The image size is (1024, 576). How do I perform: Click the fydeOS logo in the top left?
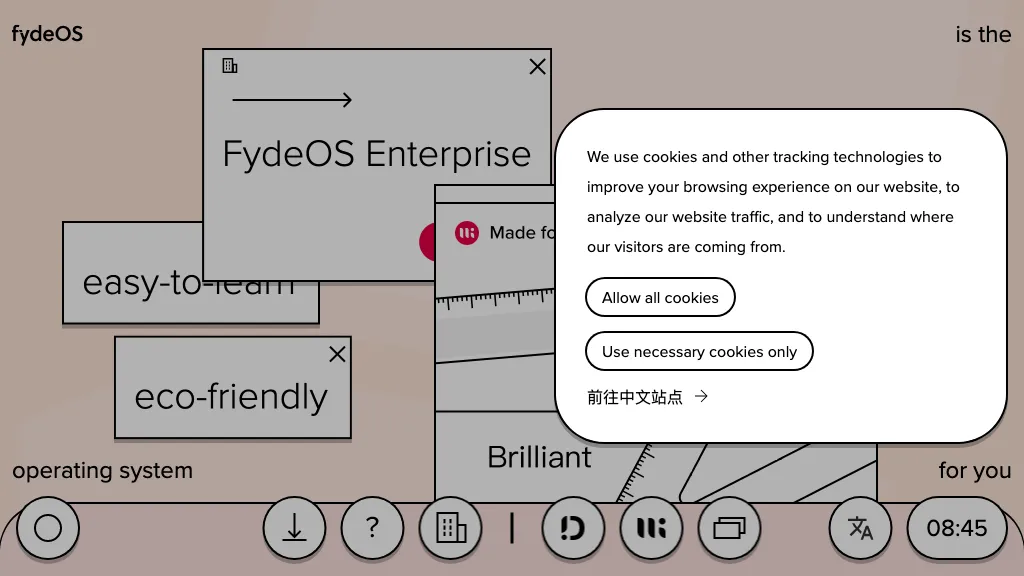pos(47,34)
